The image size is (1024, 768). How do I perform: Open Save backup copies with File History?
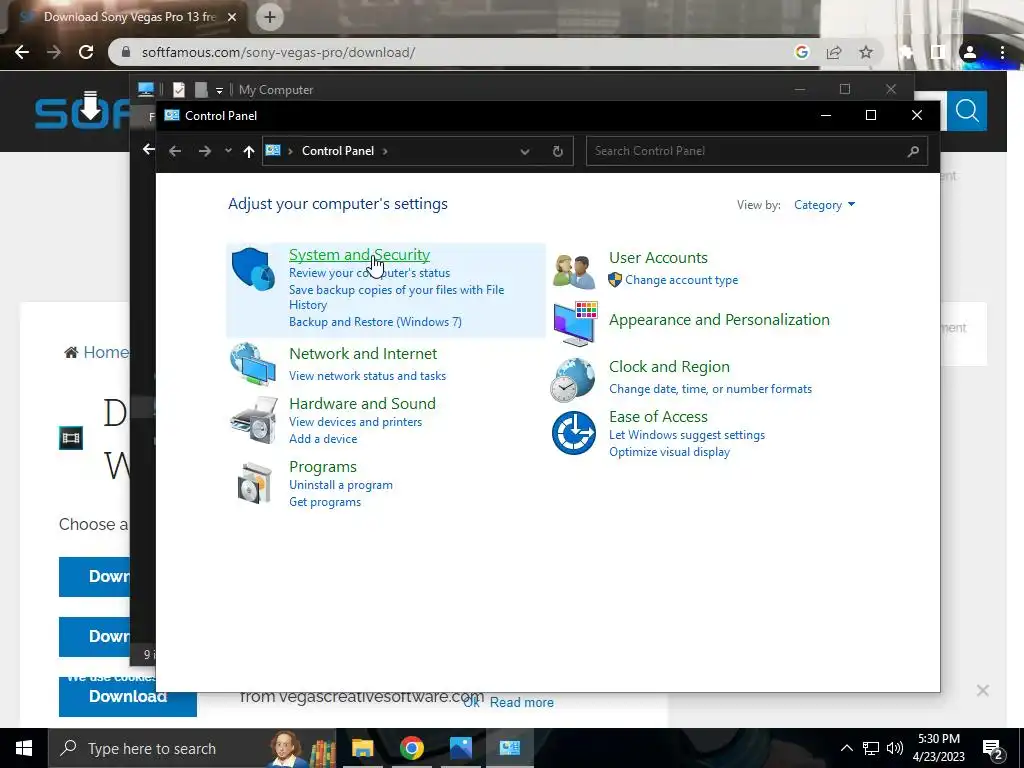396,297
